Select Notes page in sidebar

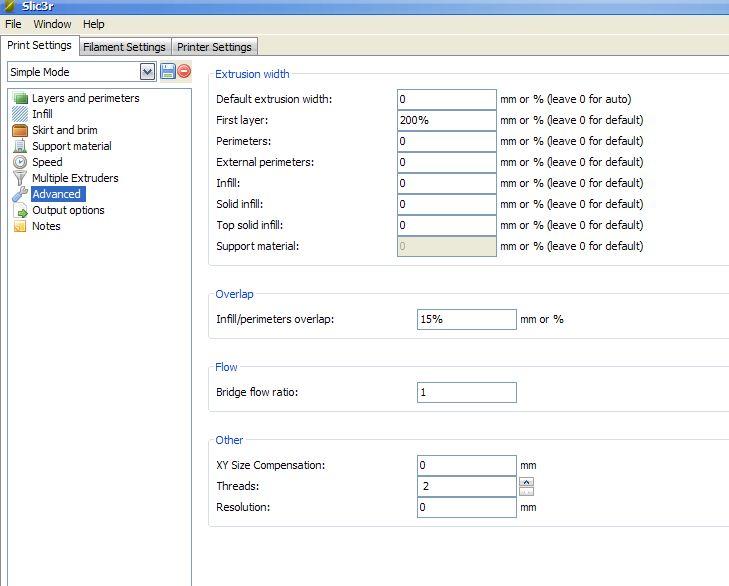pos(46,226)
